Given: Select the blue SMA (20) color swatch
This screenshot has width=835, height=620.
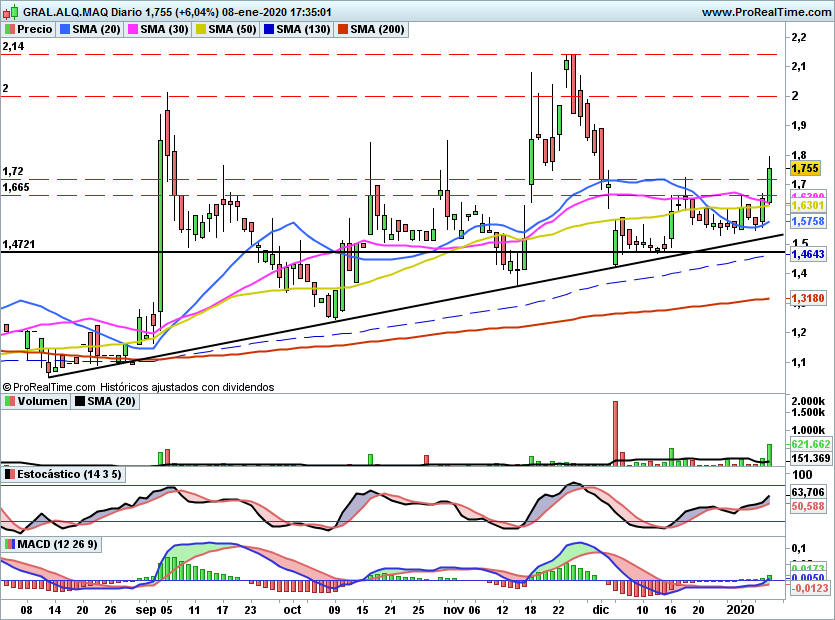Looking at the screenshot, I should (66, 30).
